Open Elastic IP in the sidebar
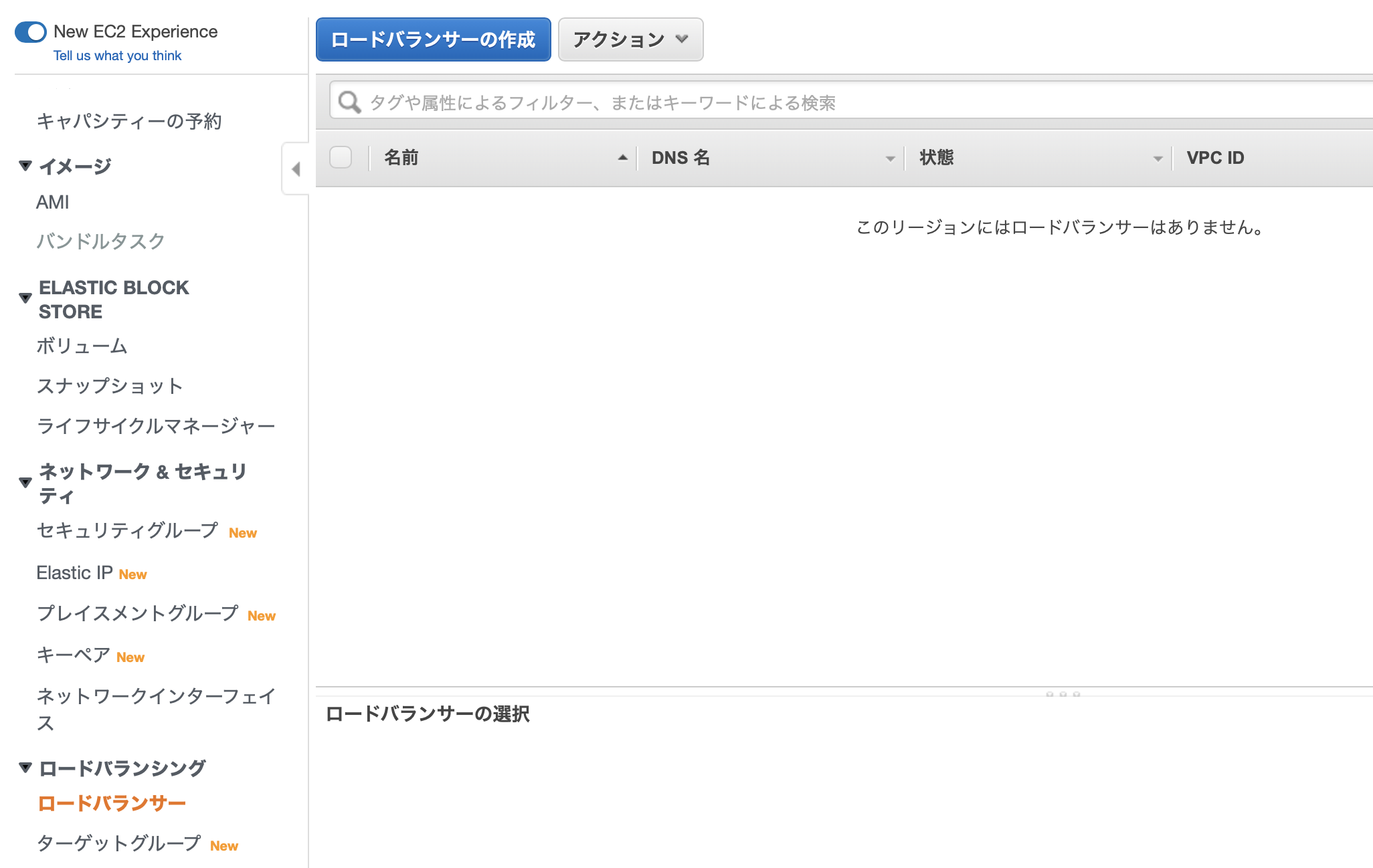Image resolution: width=1373 pixels, height=868 pixels. (x=74, y=573)
